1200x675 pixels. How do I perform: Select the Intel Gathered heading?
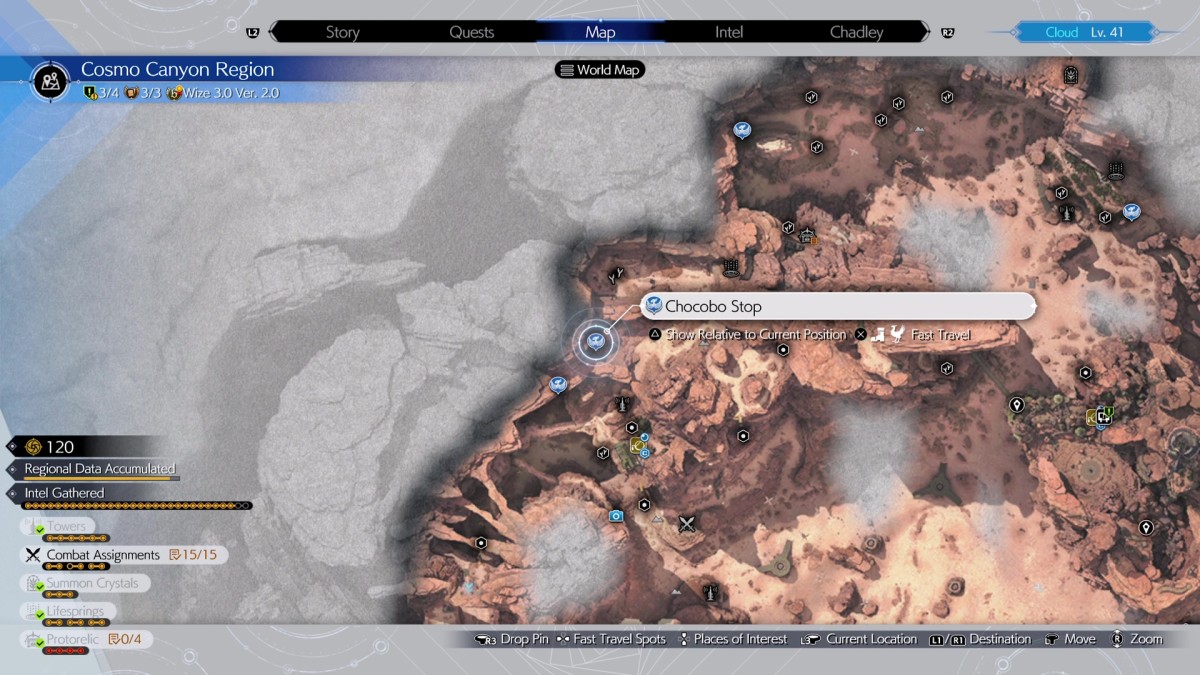click(x=64, y=492)
